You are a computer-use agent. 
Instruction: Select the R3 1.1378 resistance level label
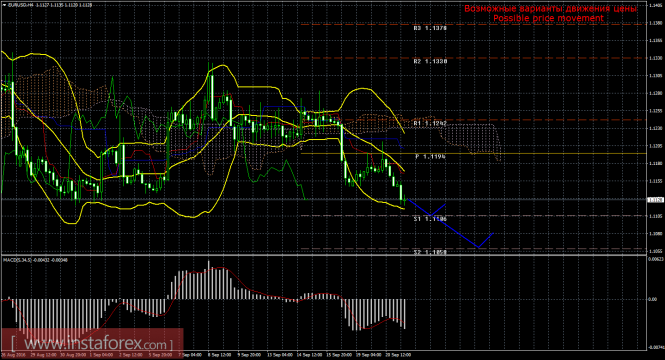pos(430,28)
